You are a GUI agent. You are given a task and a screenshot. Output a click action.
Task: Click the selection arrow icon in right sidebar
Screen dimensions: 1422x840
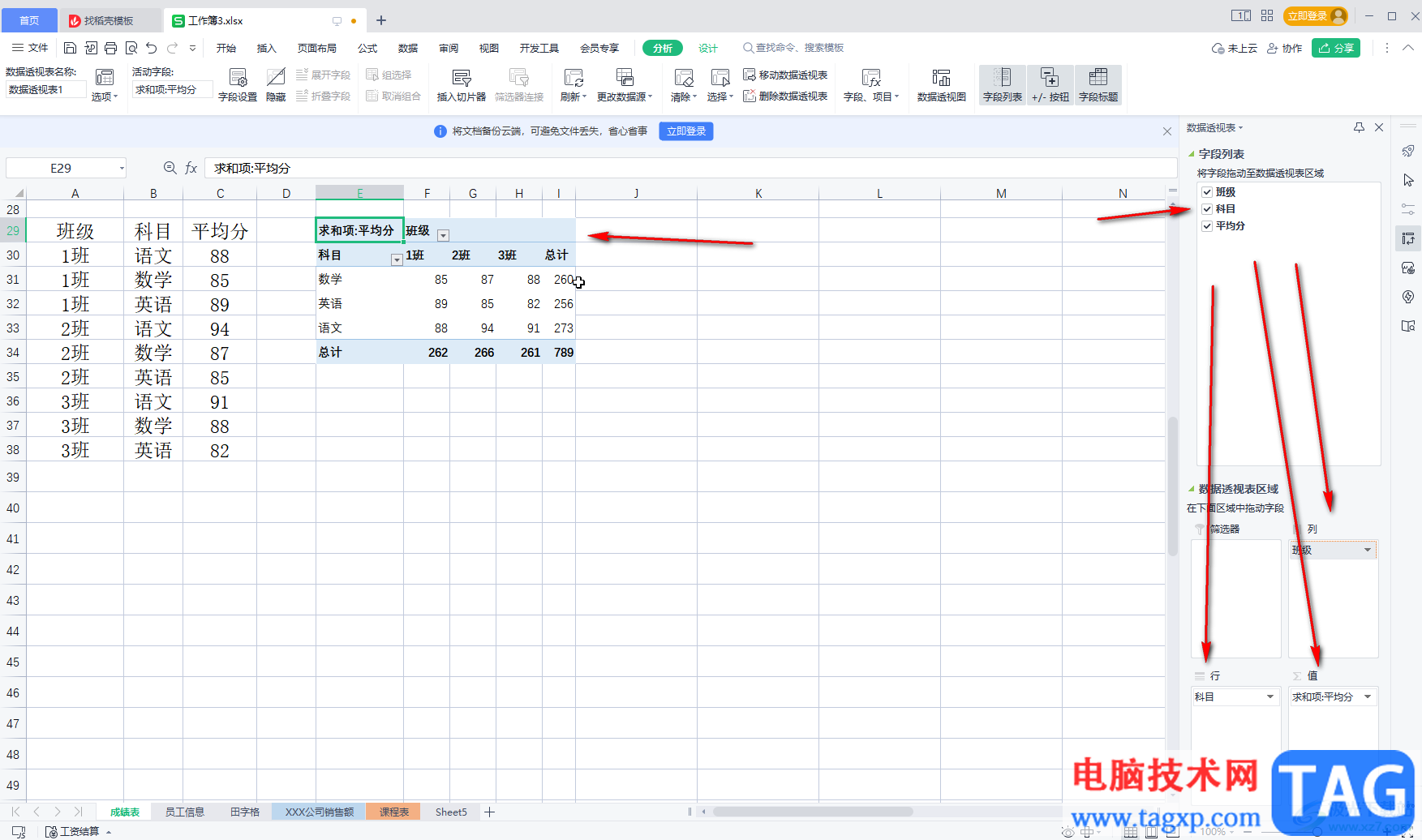pos(1408,180)
